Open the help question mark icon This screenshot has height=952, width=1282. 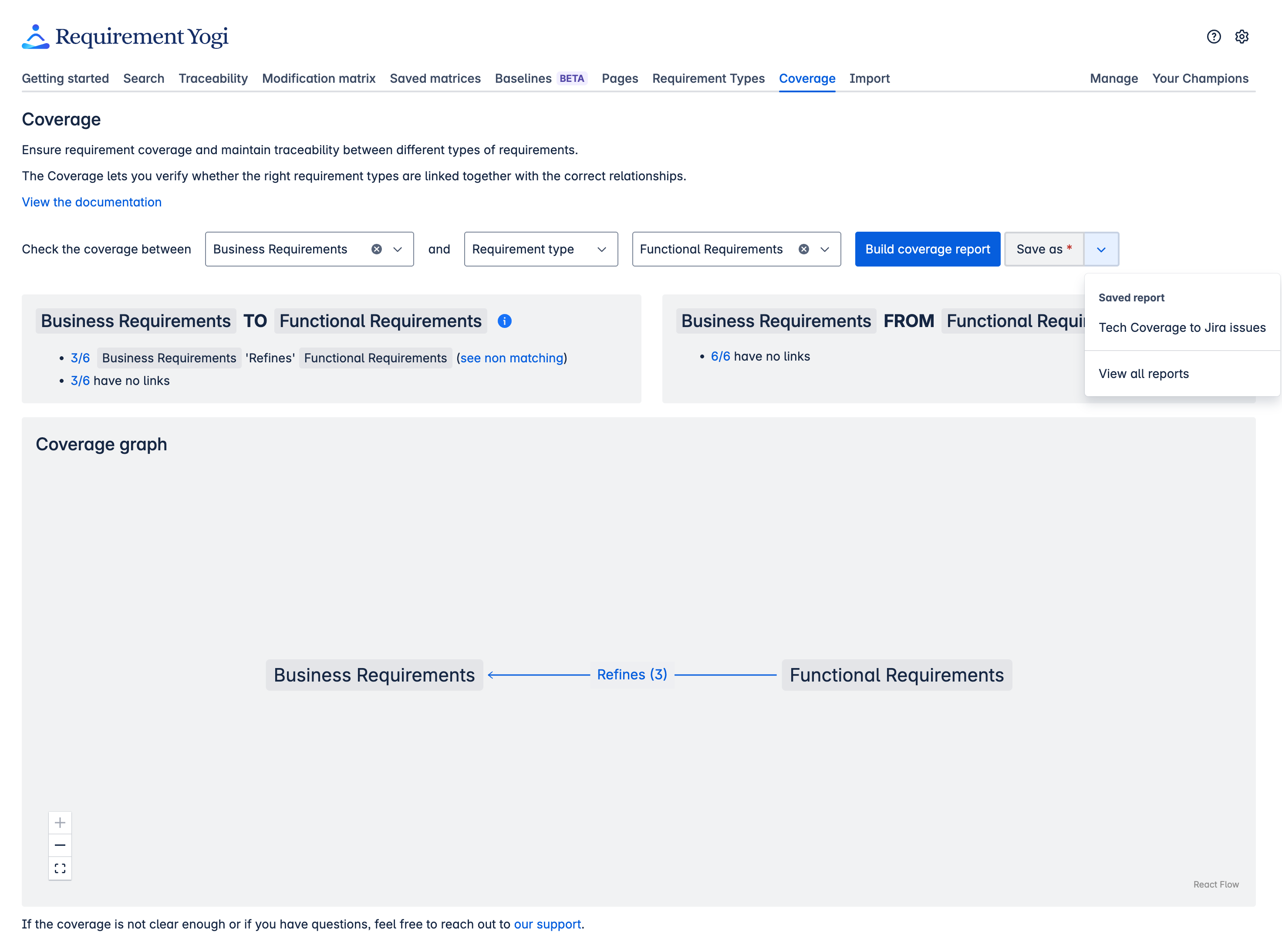[1214, 37]
